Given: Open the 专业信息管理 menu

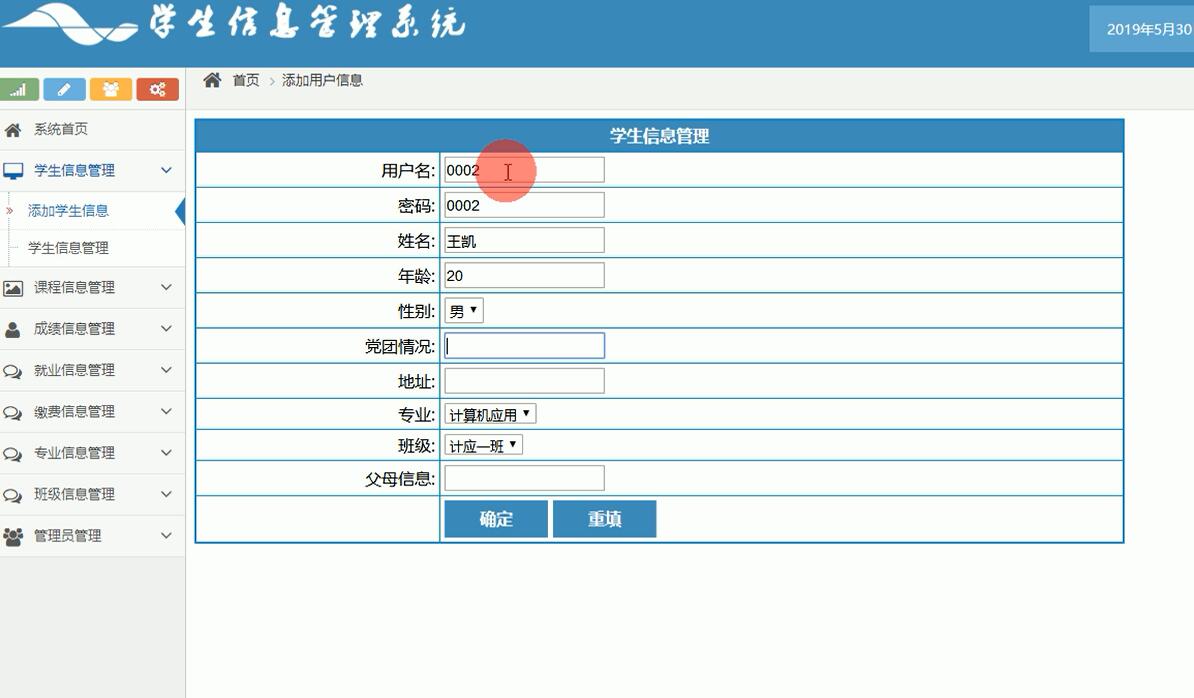Looking at the screenshot, I should coord(75,453).
